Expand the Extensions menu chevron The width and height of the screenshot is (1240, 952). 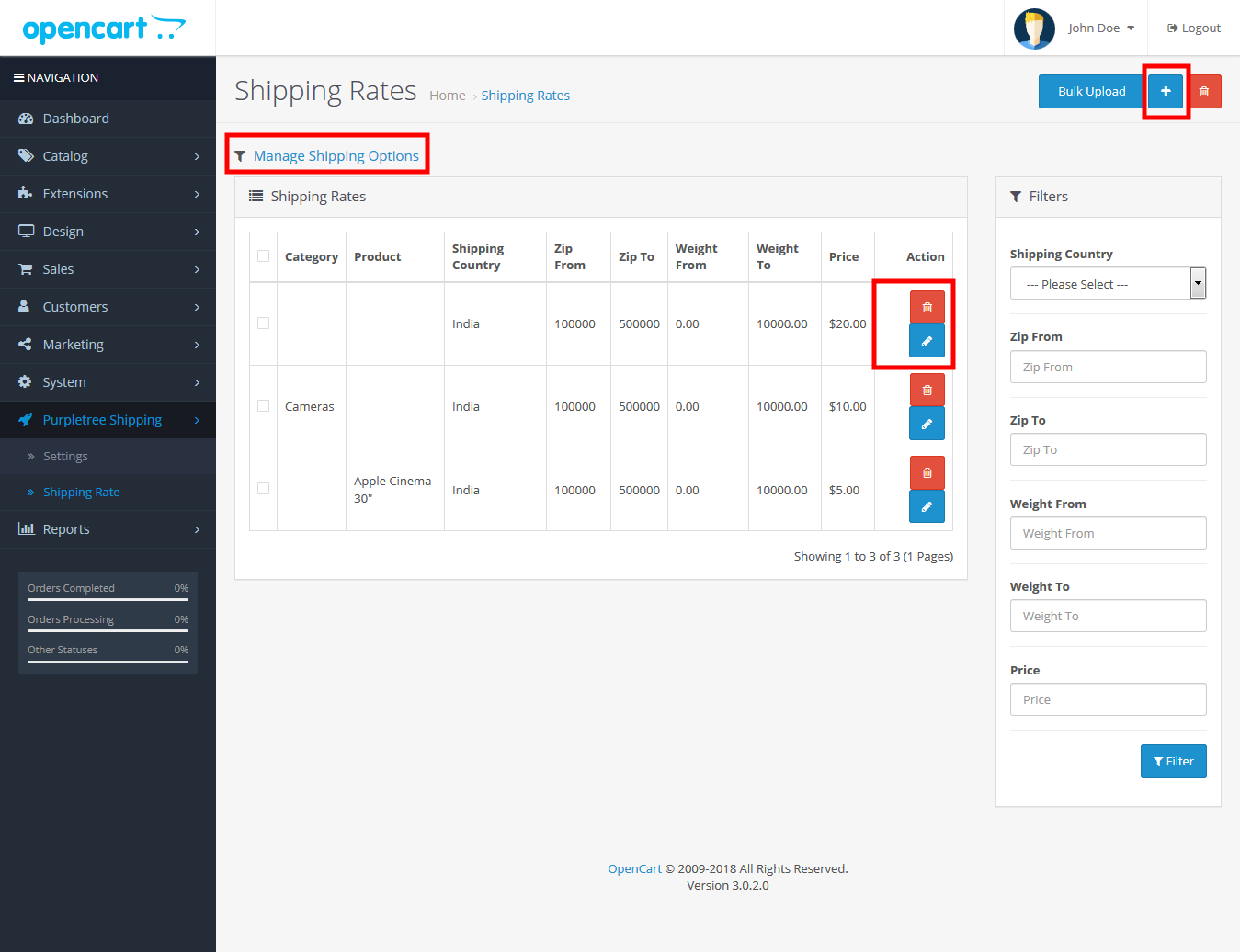[x=197, y=195]
